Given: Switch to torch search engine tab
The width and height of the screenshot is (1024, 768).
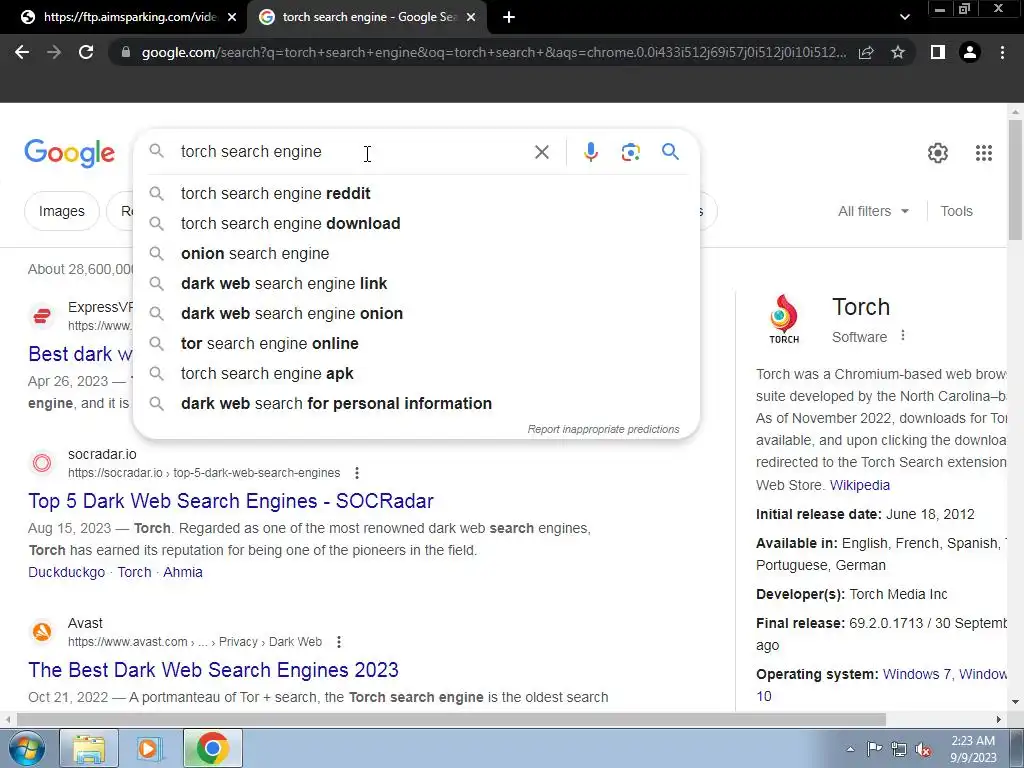Looking at the screenshot, I should coord(366,17).
